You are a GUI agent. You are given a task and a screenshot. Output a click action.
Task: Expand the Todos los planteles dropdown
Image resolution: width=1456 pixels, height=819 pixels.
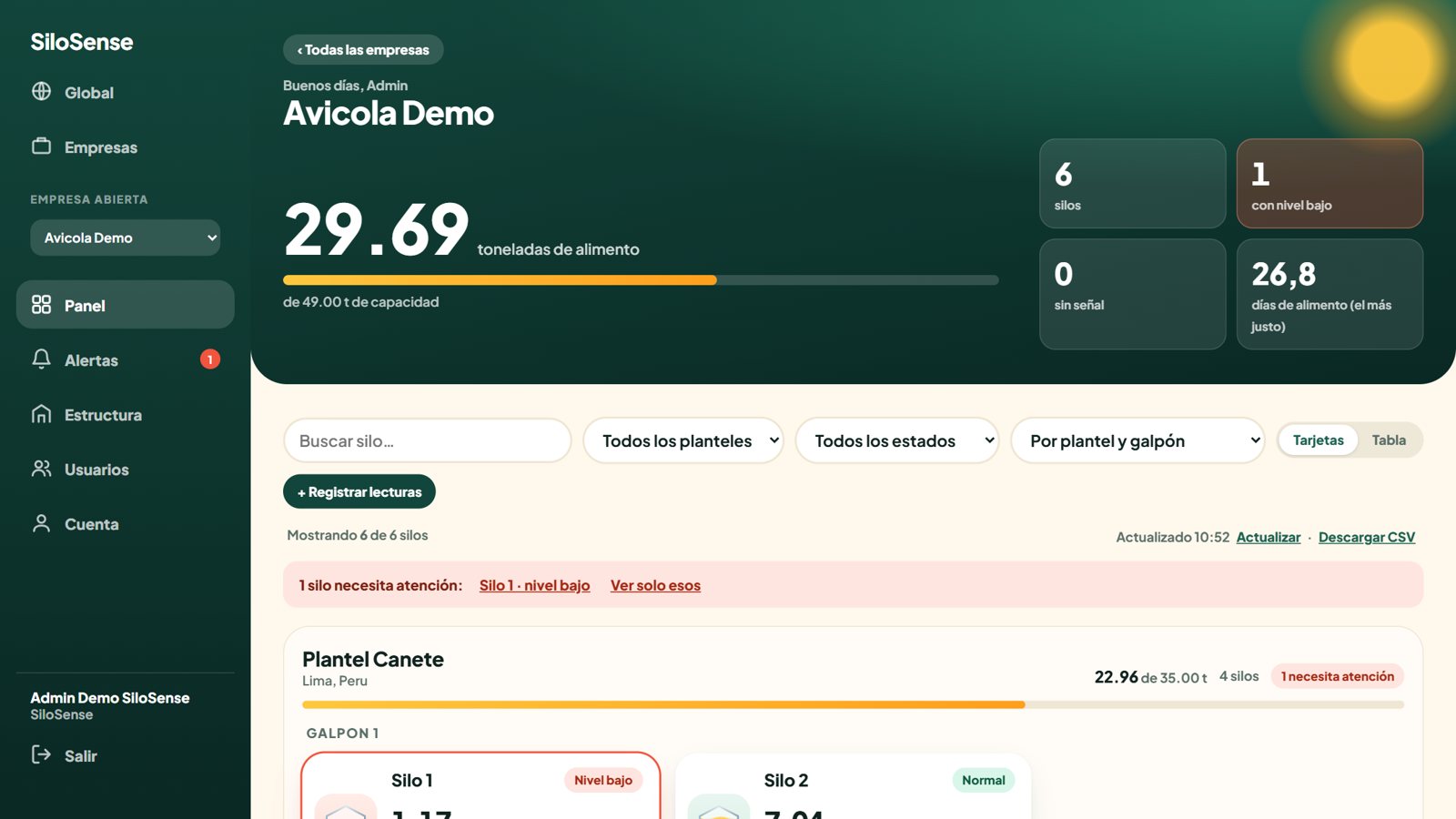pyautogui.click(x=683, y=440)
